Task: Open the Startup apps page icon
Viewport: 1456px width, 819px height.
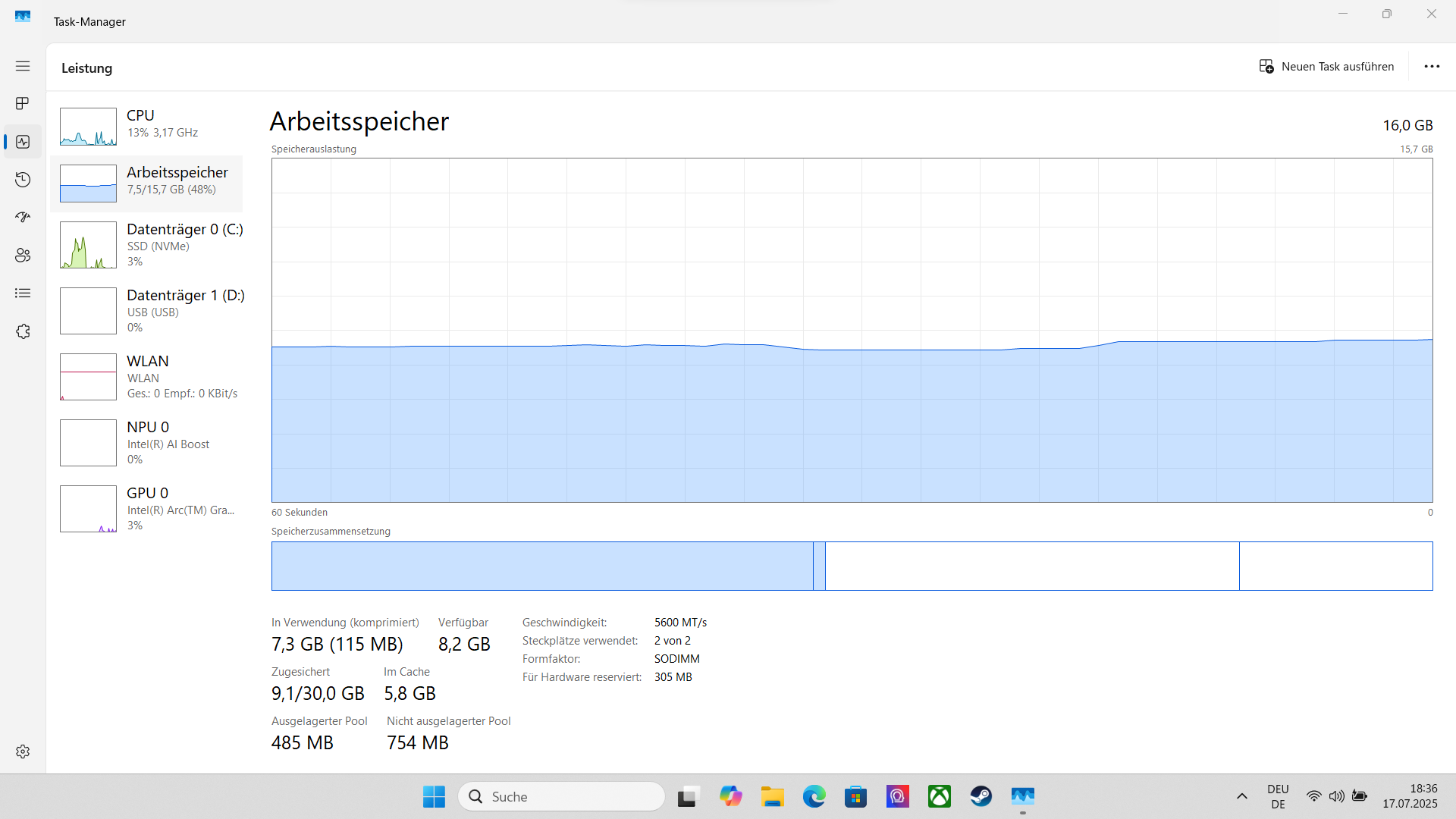Action: point(23,217)
